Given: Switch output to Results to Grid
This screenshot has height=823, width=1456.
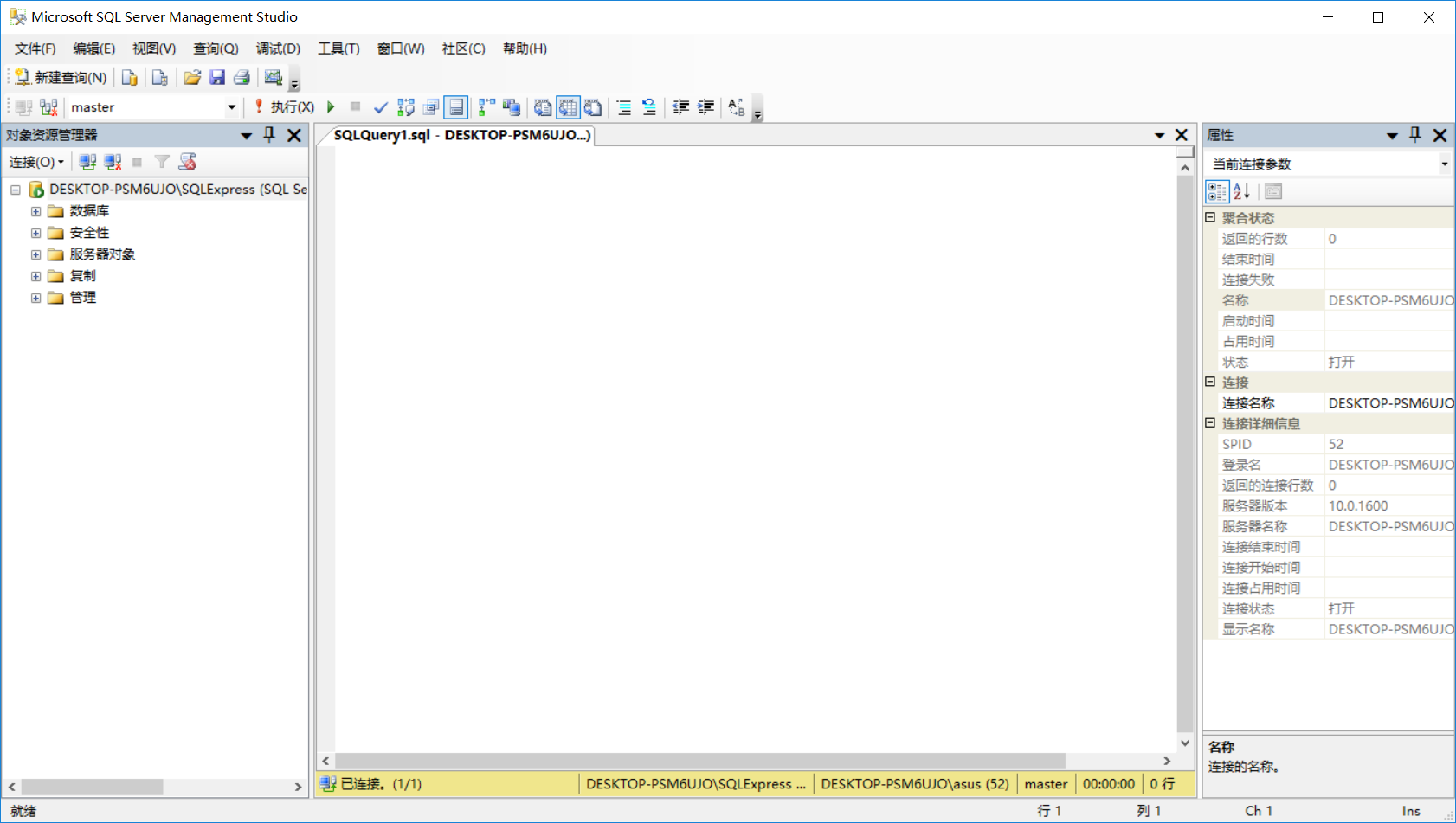Looking at the screenshot, I should pos(568,107).
